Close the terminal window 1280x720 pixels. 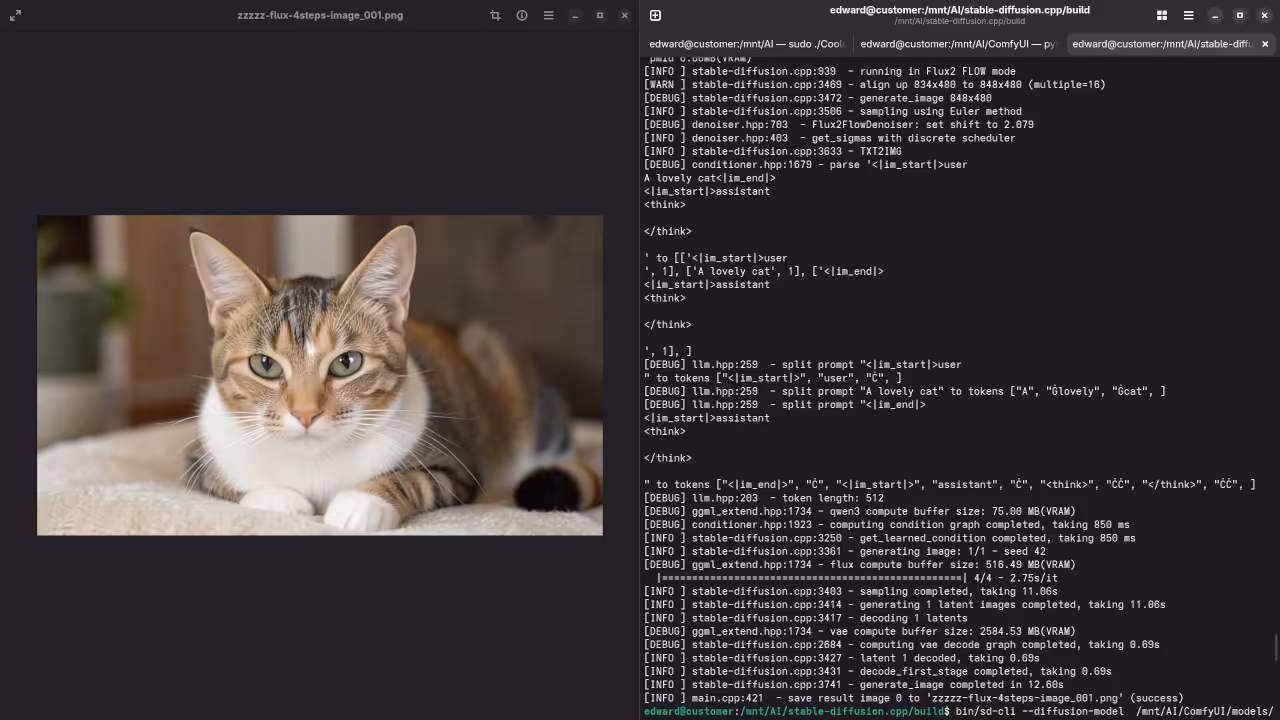click(1265, 15)
